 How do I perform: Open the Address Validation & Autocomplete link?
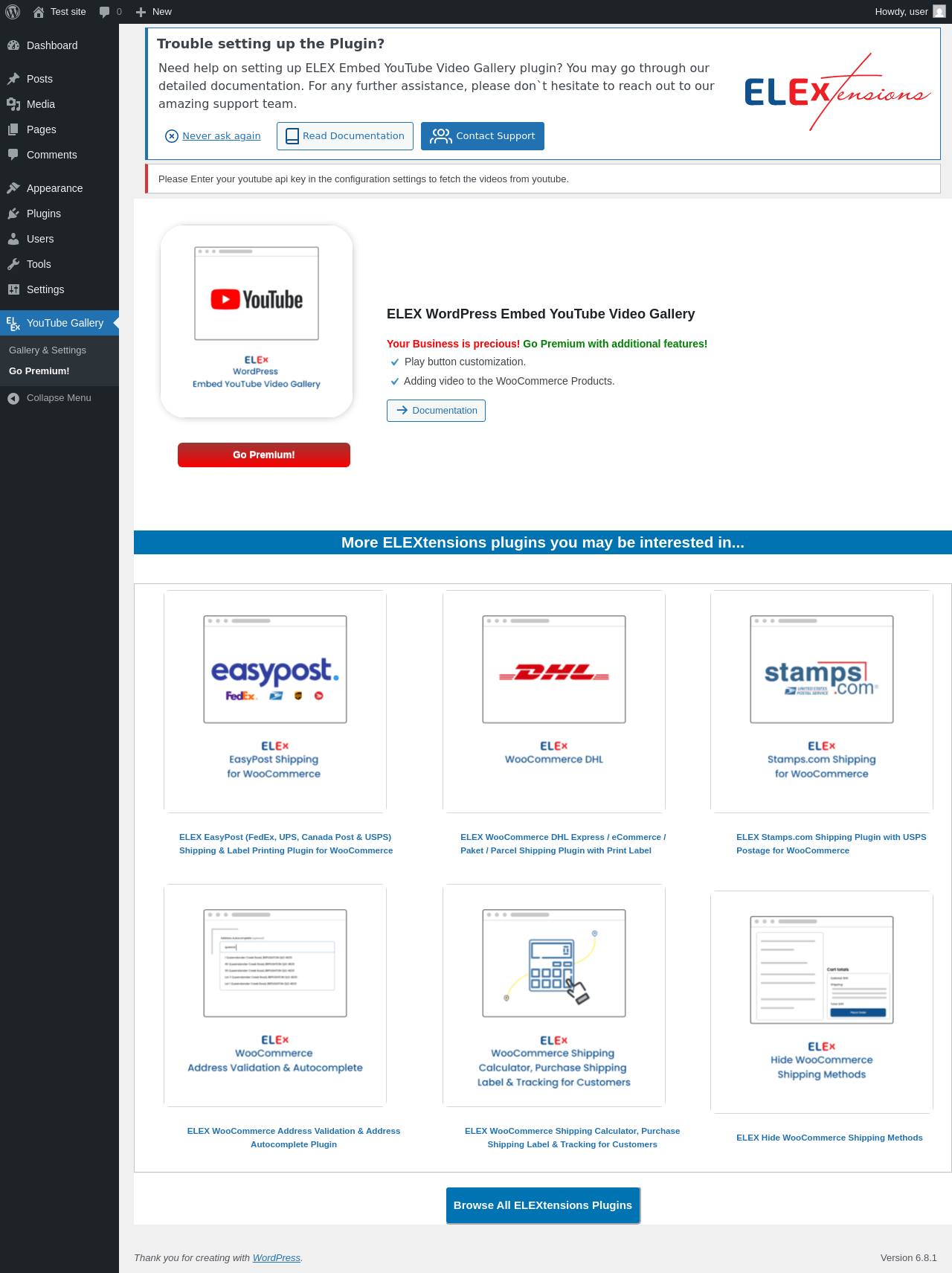pyautogui.click(x=294, y=1138)
